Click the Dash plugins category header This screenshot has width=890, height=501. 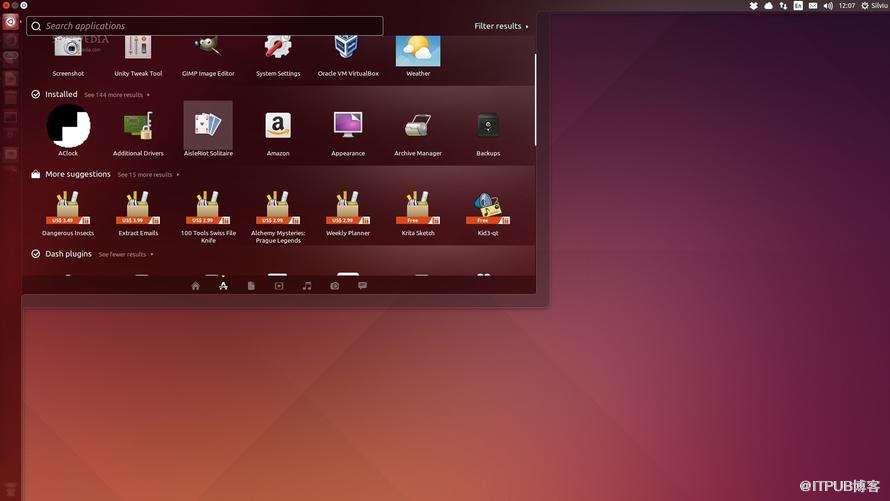click(68, 254)
